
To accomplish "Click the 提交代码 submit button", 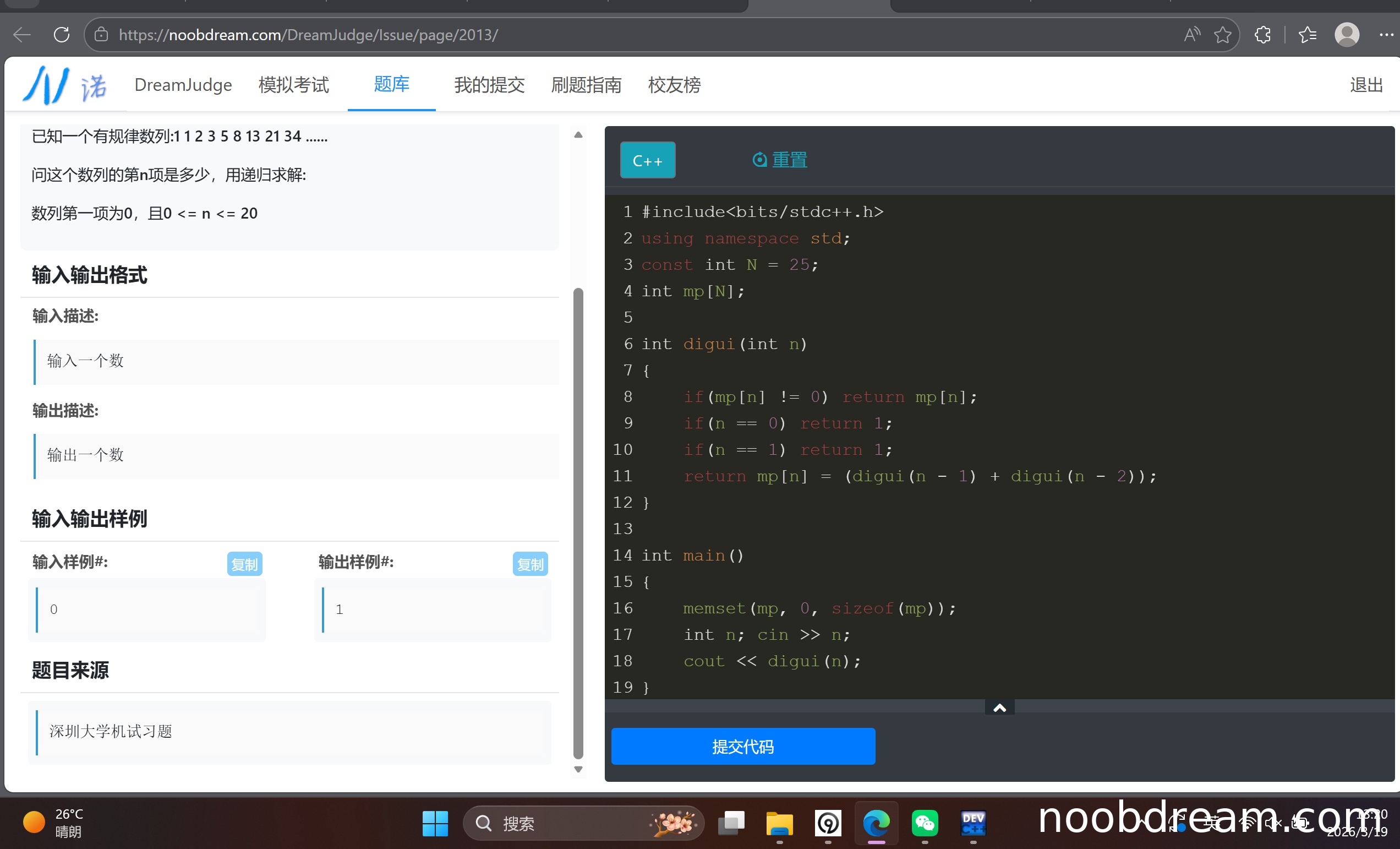I will point(742,746).
